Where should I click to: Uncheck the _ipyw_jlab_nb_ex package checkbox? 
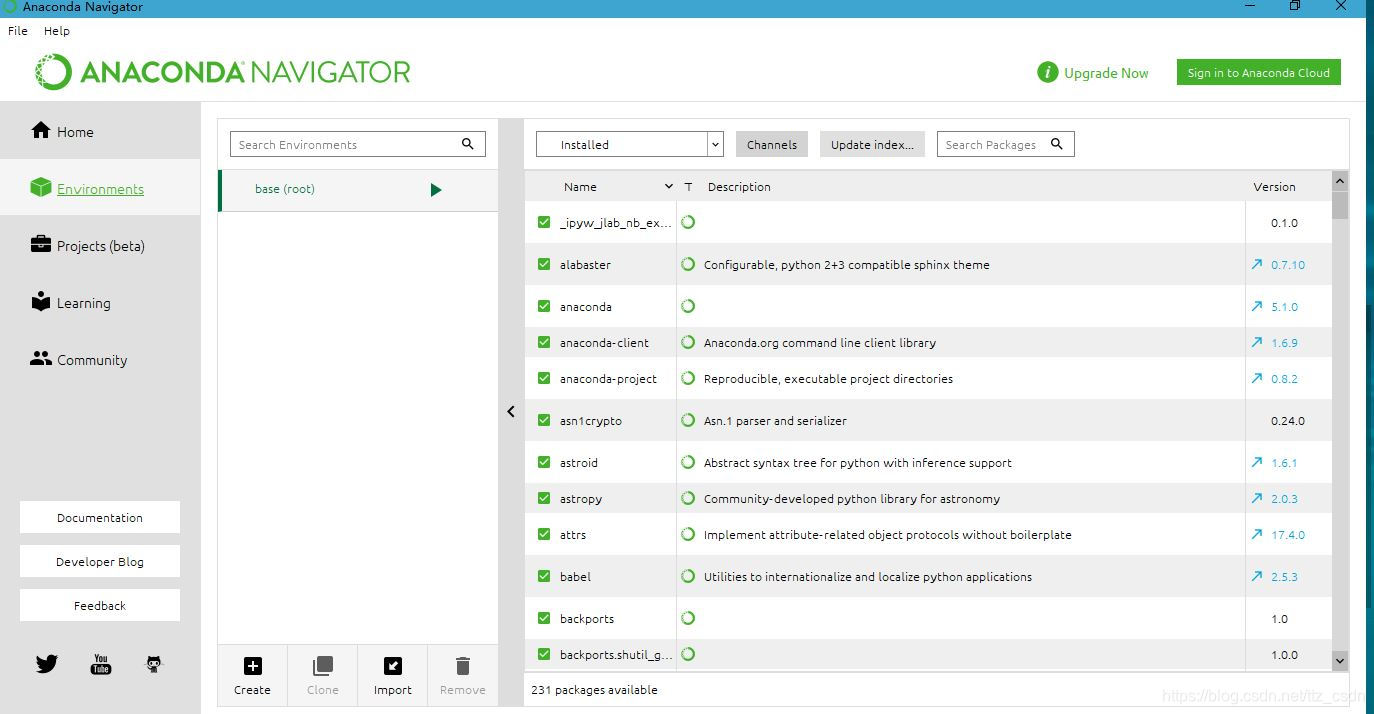pos(544,222)
